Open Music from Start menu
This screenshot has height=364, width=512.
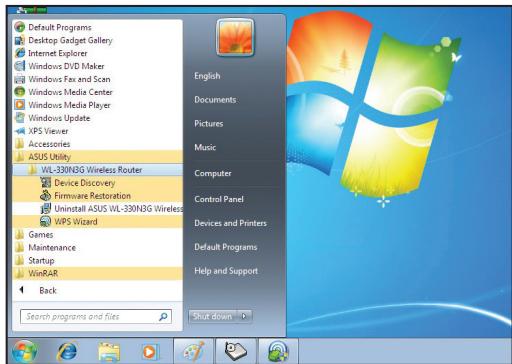coord(205,147)
